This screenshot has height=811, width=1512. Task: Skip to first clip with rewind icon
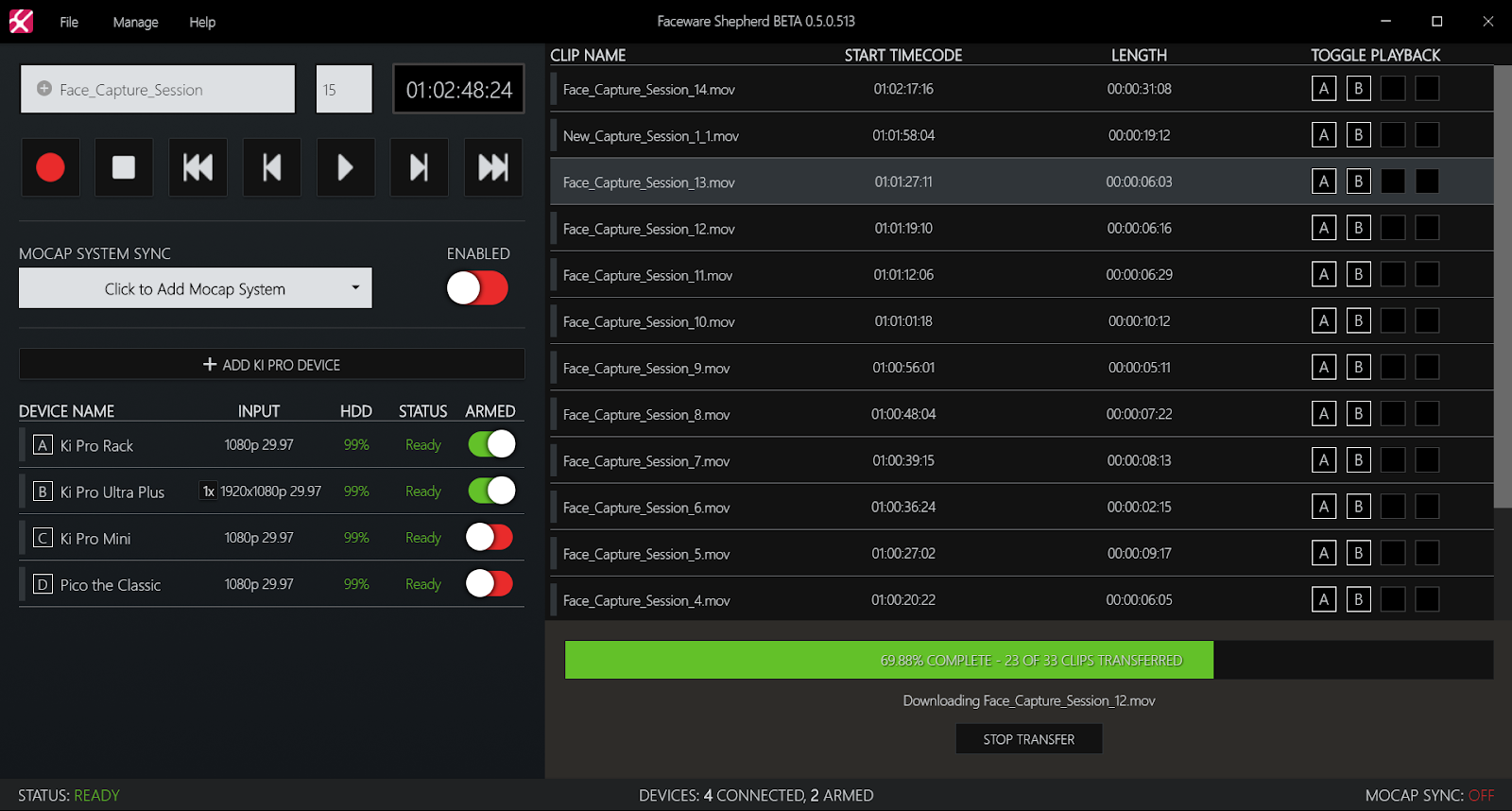pyautogui.click(x=198, y=167)
